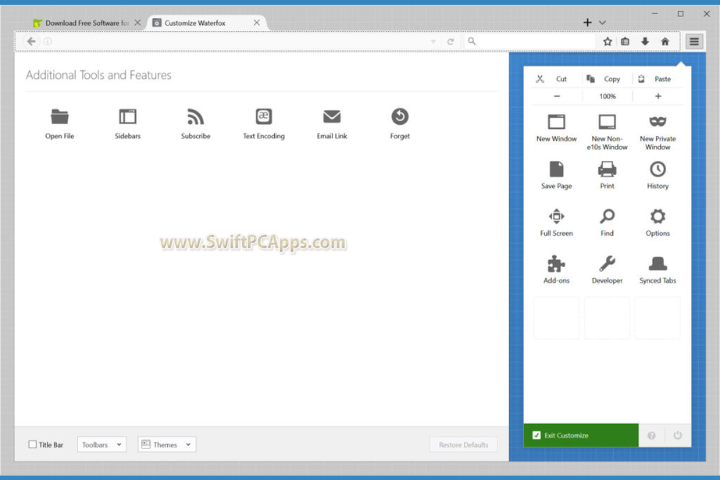
Task: Click the reload page icon
Action: [x=450, y=42]
